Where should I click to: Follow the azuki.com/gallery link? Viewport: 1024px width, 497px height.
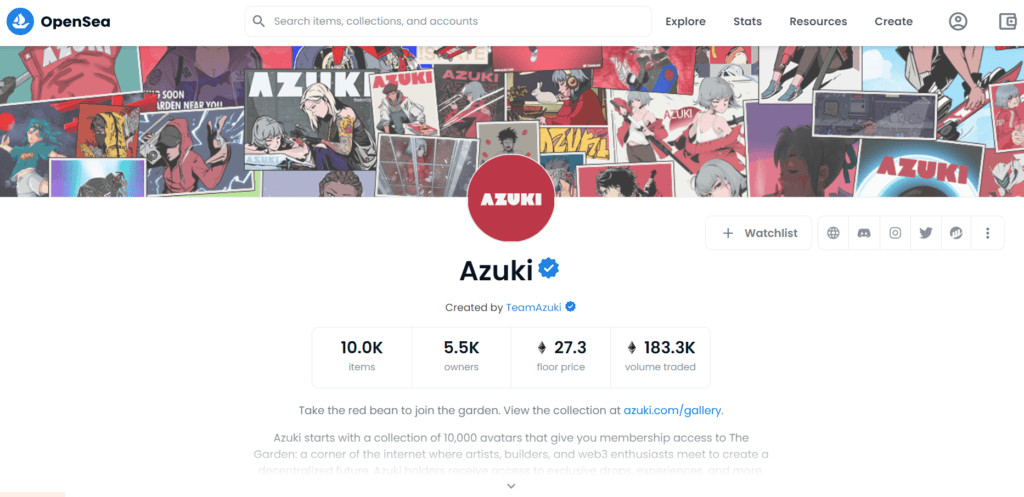click(x=672, y=411)
